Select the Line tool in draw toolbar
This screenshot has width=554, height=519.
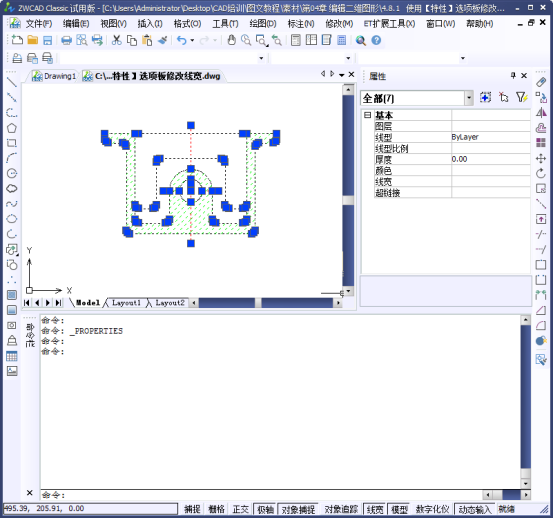click(x=12, y=82)
